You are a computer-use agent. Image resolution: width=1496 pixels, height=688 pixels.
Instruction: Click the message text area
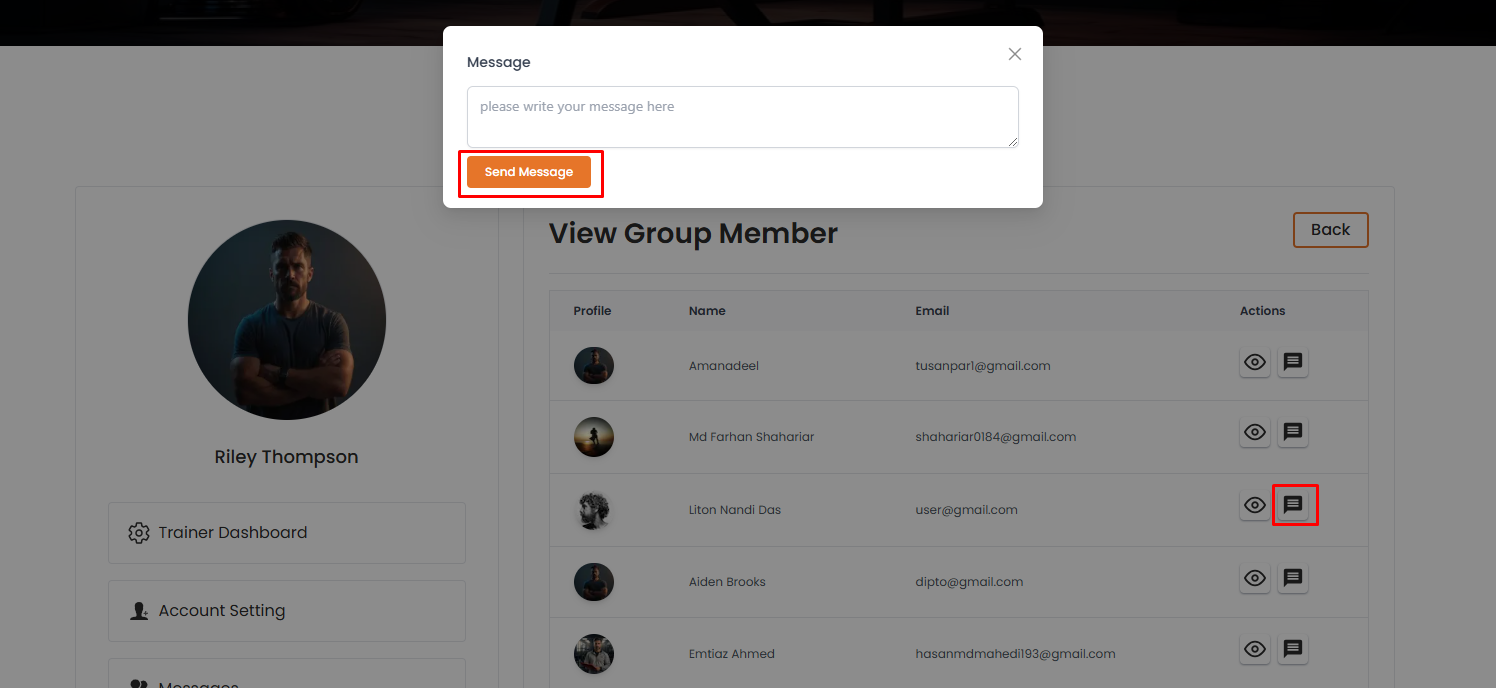pos(742,117)
